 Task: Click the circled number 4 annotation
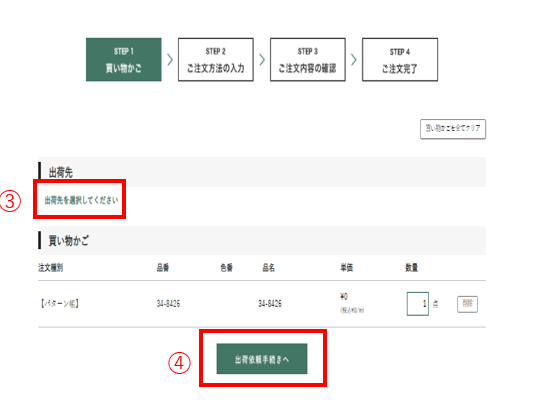(179, 363)
